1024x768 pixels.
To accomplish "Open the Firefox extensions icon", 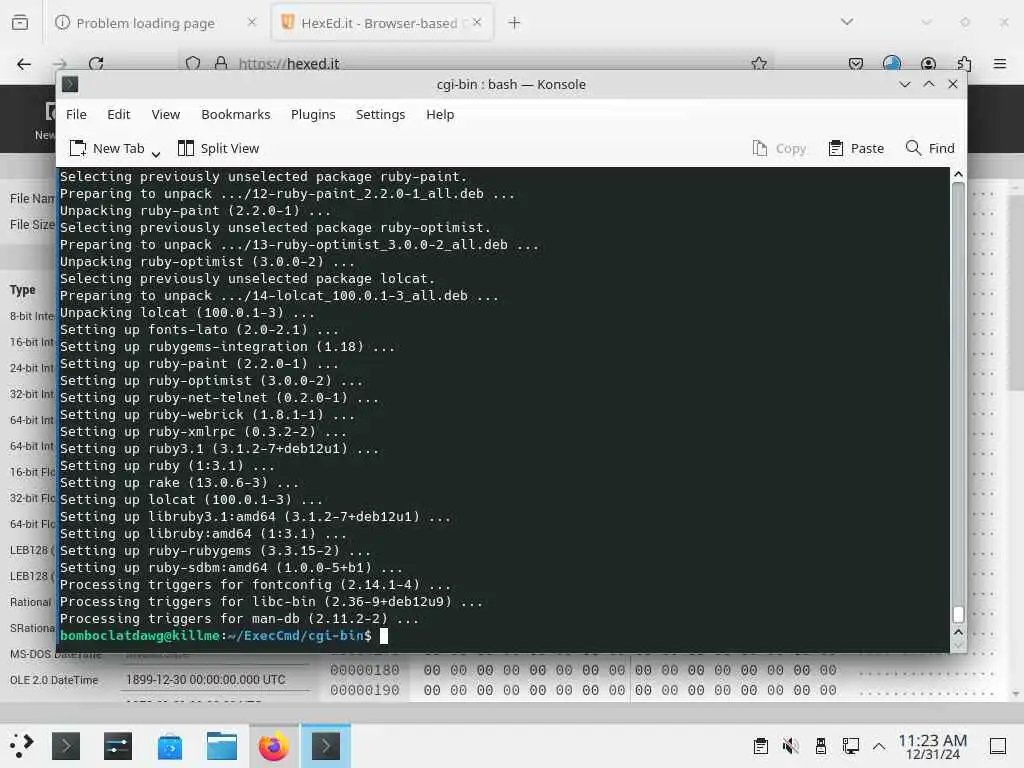I will [x=964, y=63].
